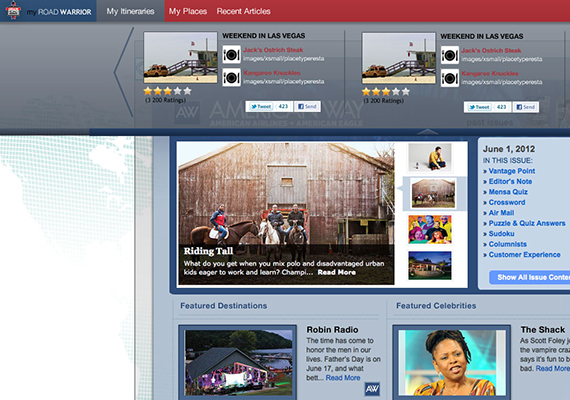Open second Weekend in Las Vegas beach thumbnail

tap(399, 58)
